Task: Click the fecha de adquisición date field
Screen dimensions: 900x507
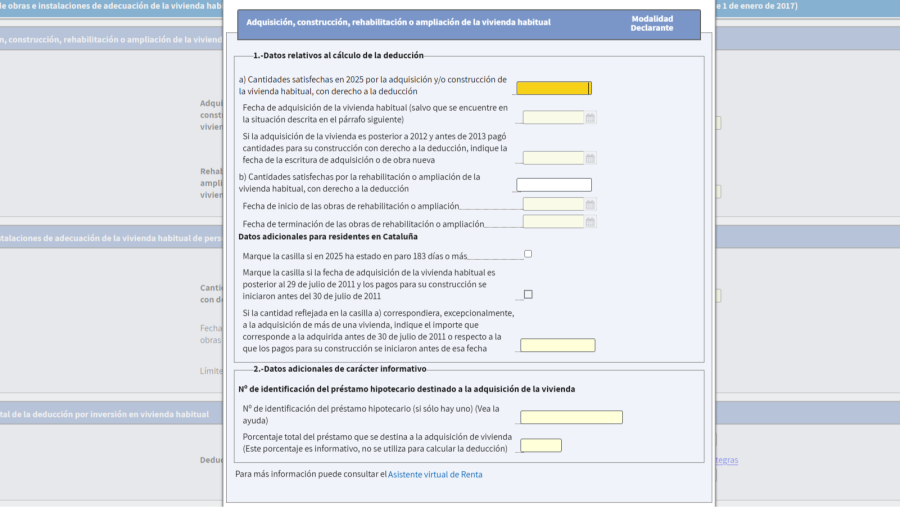Action: coord(553,118)
